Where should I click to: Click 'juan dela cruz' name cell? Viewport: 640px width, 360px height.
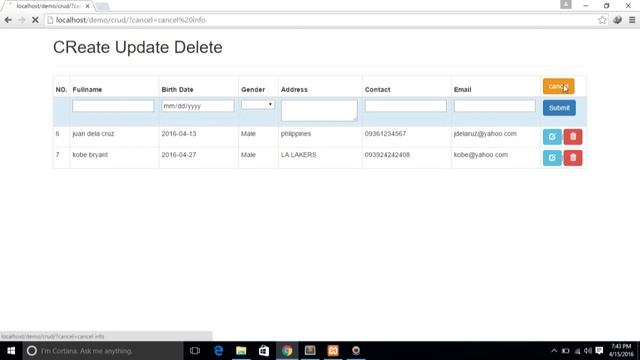click(93, 133)
